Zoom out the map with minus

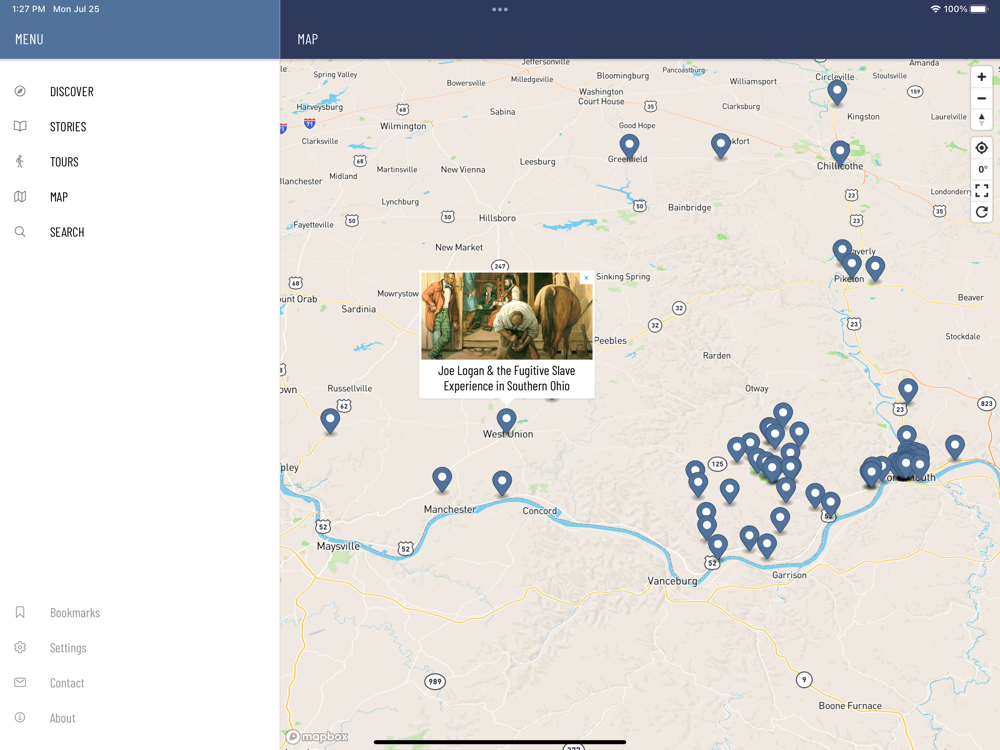tap(982, 98)
